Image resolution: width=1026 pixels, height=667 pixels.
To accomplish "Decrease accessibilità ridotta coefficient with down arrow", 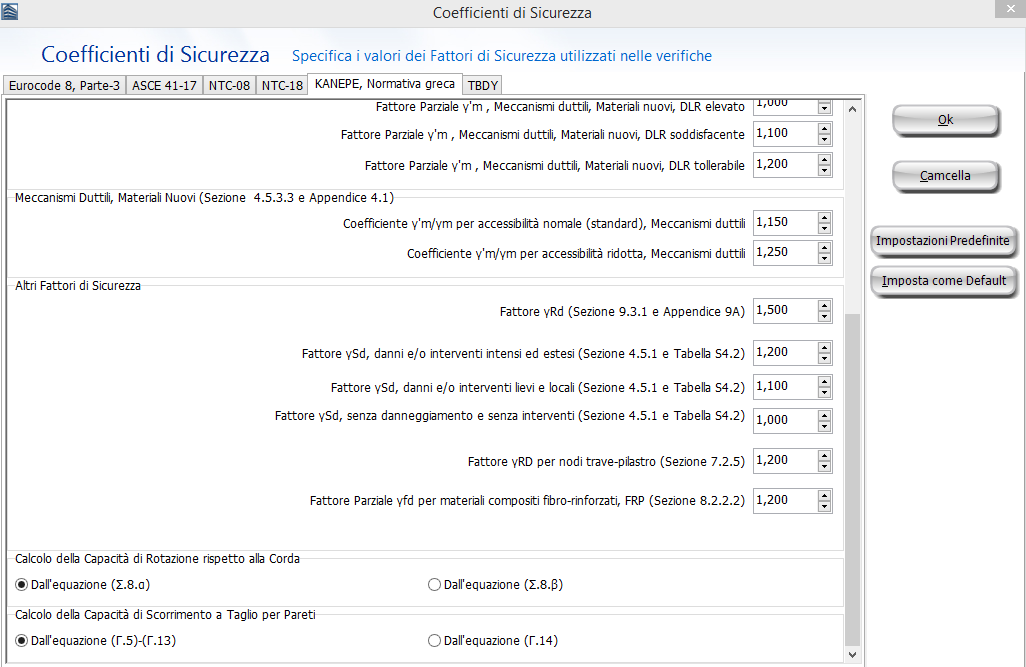I will click(824, 259).
